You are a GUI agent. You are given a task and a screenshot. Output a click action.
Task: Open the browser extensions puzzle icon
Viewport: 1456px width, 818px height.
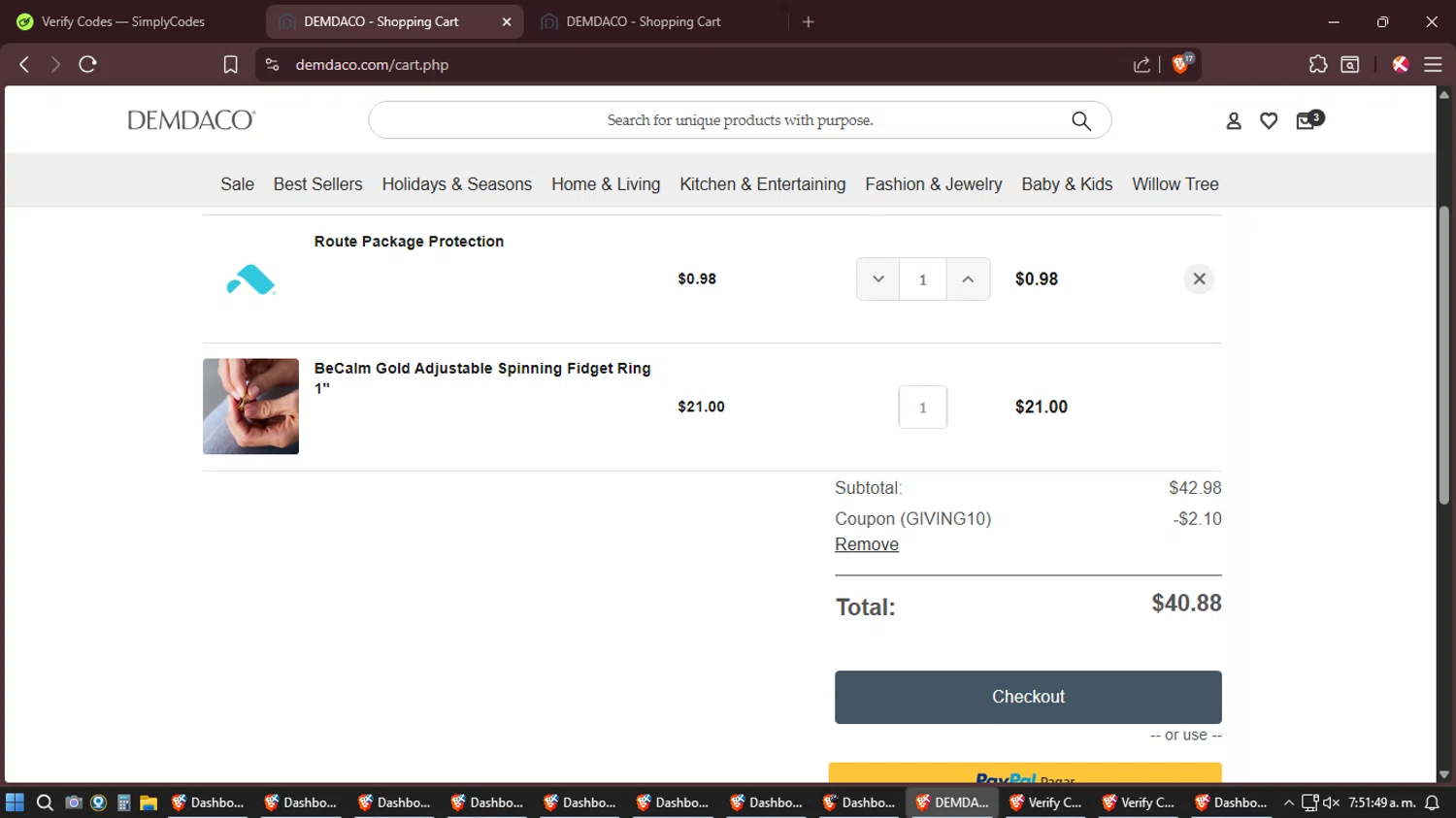pyautogui.click(x=1317, y=64)
